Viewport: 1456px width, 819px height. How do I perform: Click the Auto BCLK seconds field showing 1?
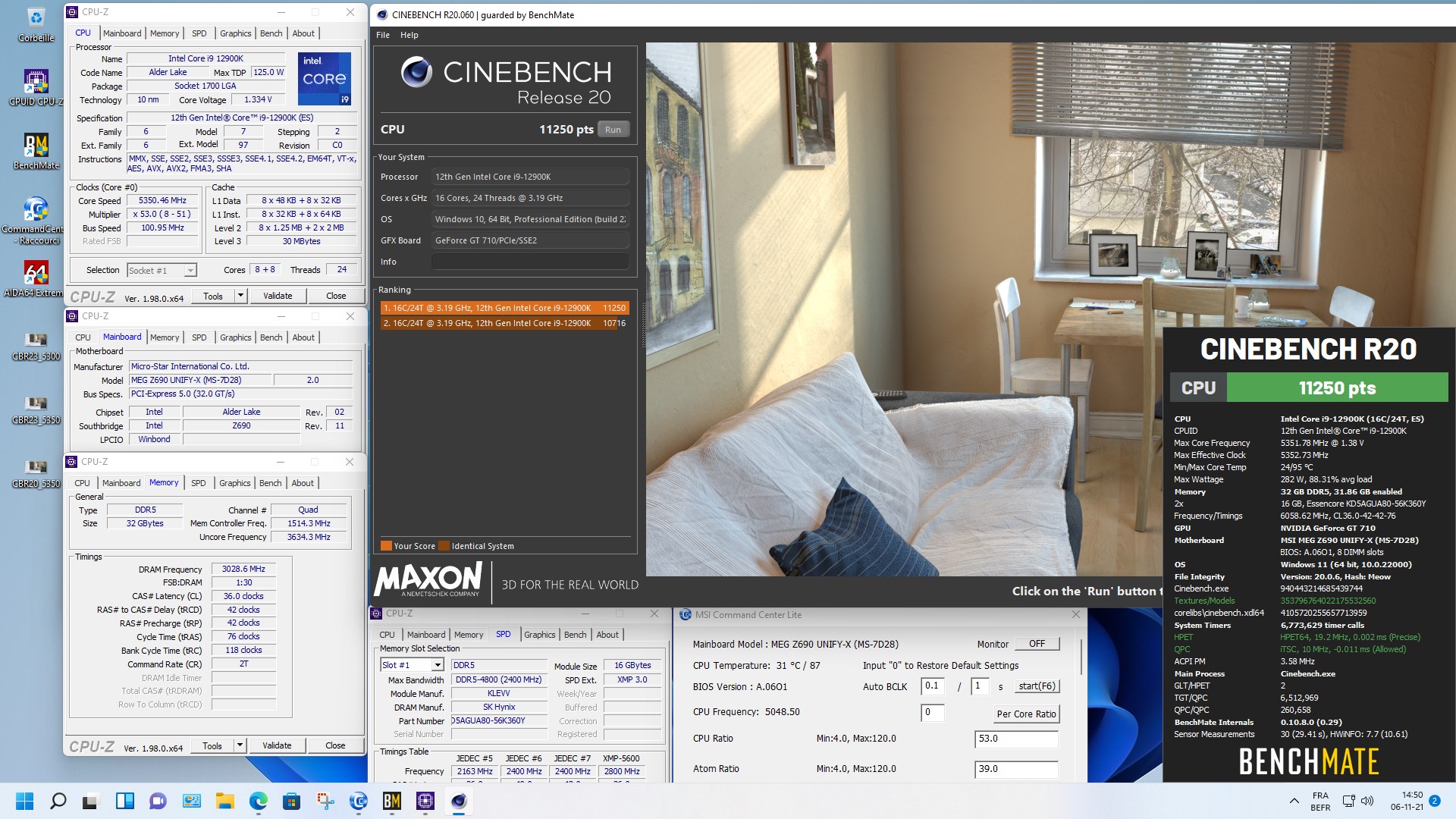[981, 686]
